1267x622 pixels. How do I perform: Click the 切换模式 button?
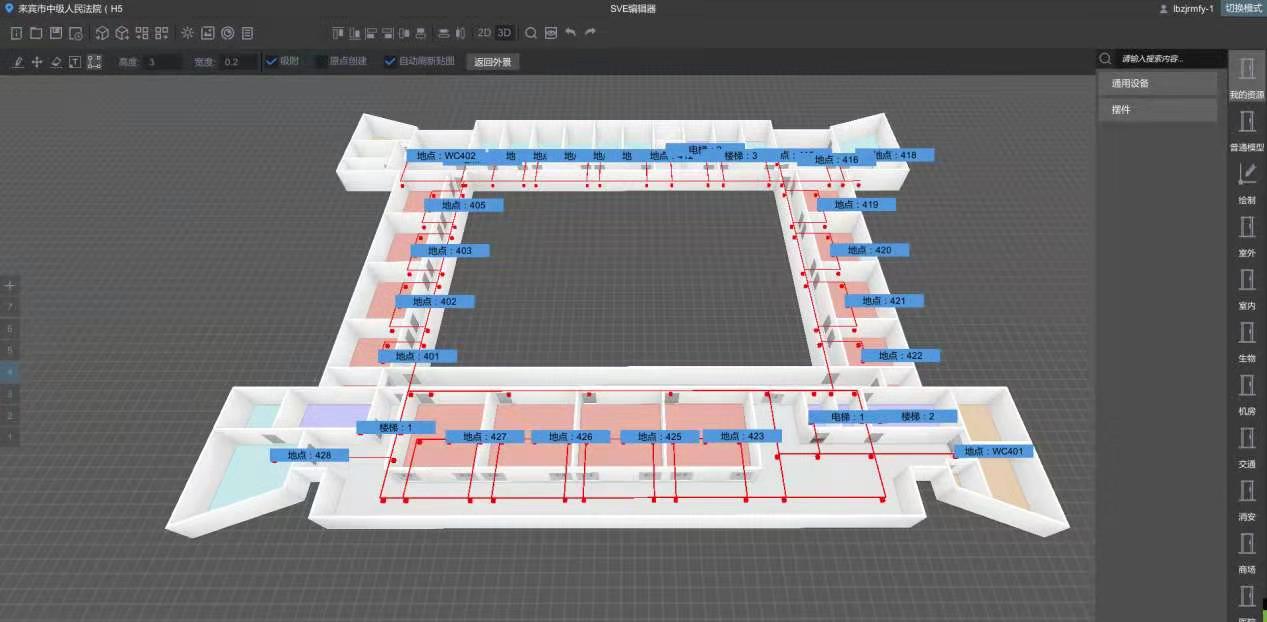[1243, 8]
